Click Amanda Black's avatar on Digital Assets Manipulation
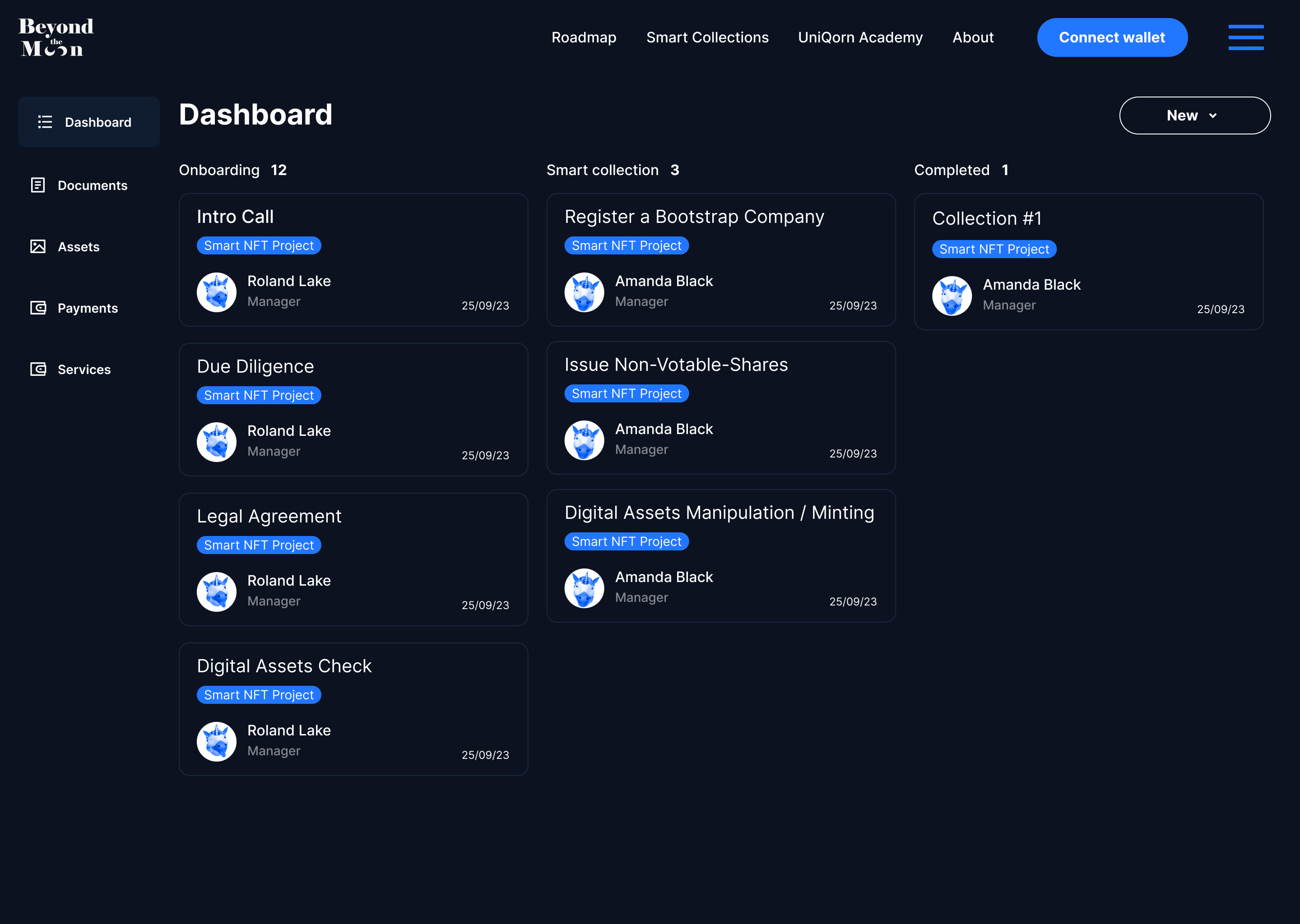 (x=584, y=588)
